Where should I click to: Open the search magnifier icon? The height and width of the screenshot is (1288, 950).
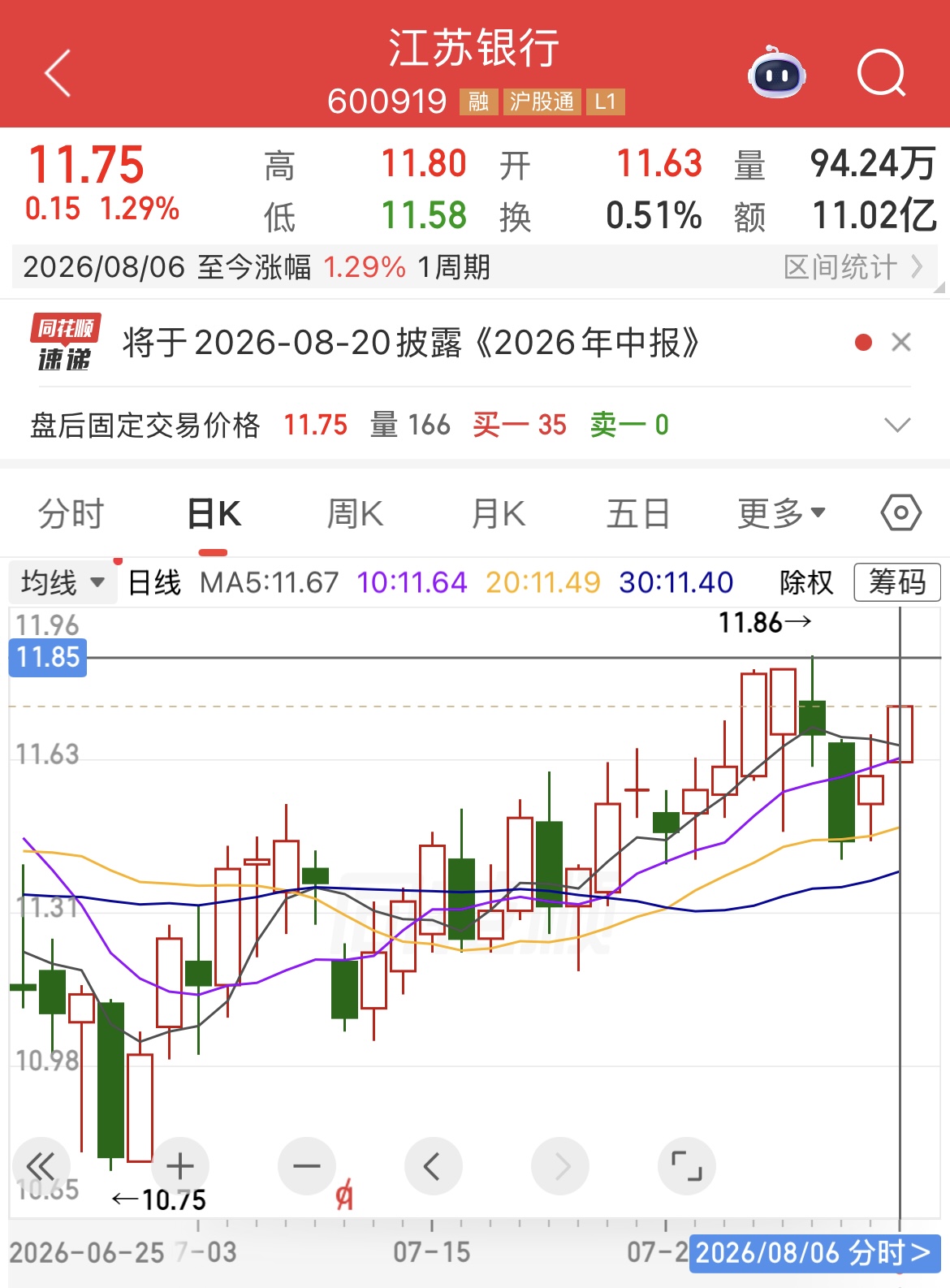(x=882, y=73)
